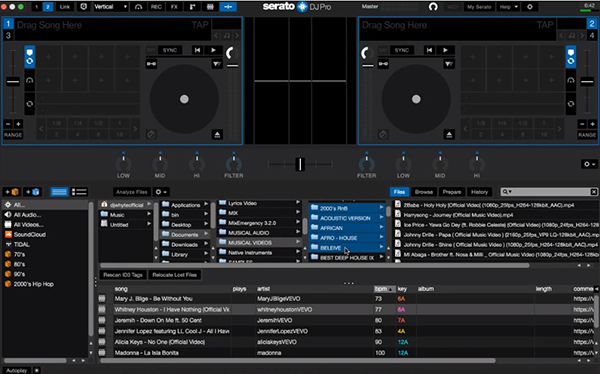
Task: Switch to the History tab
Action: point(479,192)
